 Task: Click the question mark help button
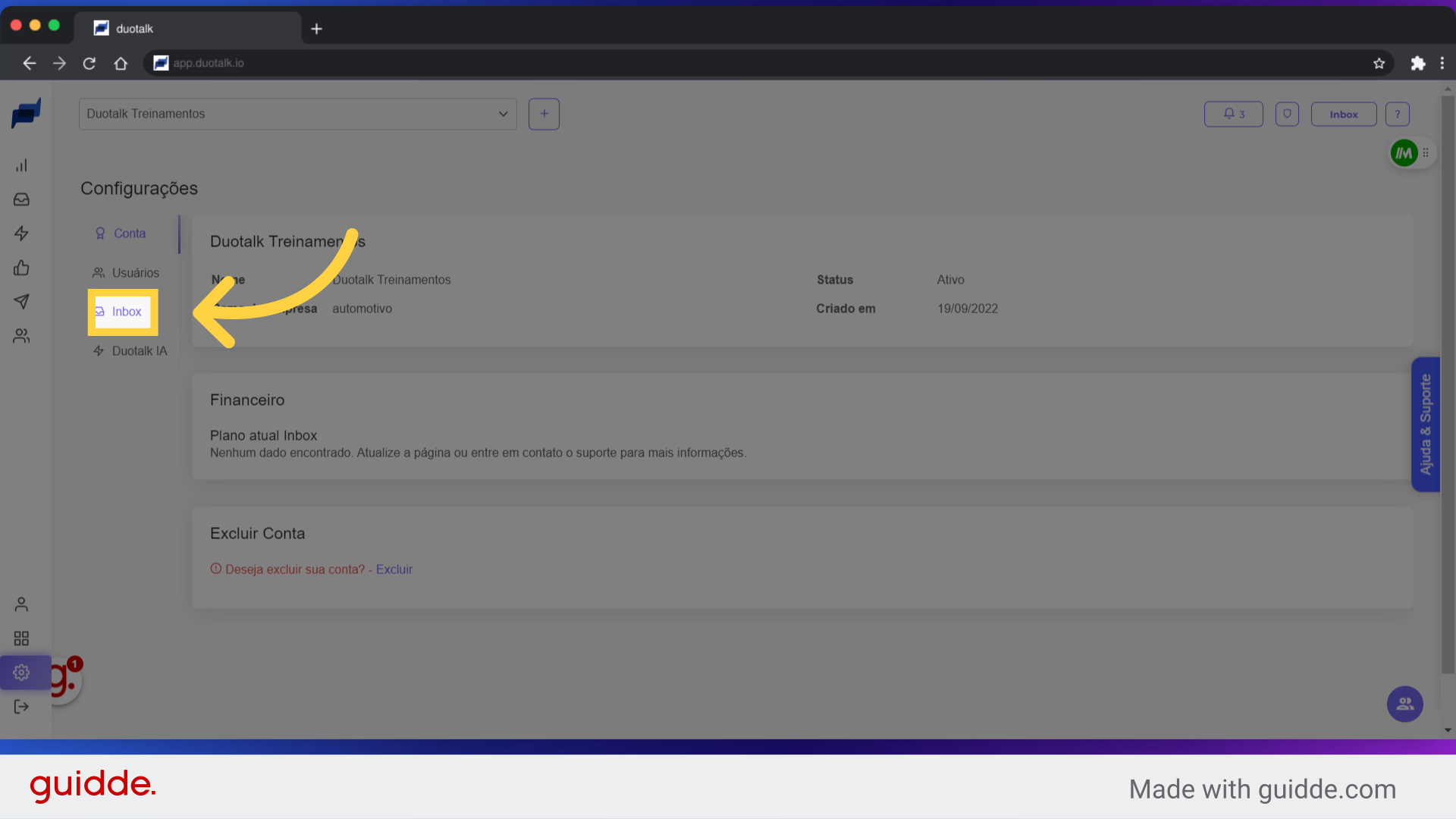coord(1398,115)
